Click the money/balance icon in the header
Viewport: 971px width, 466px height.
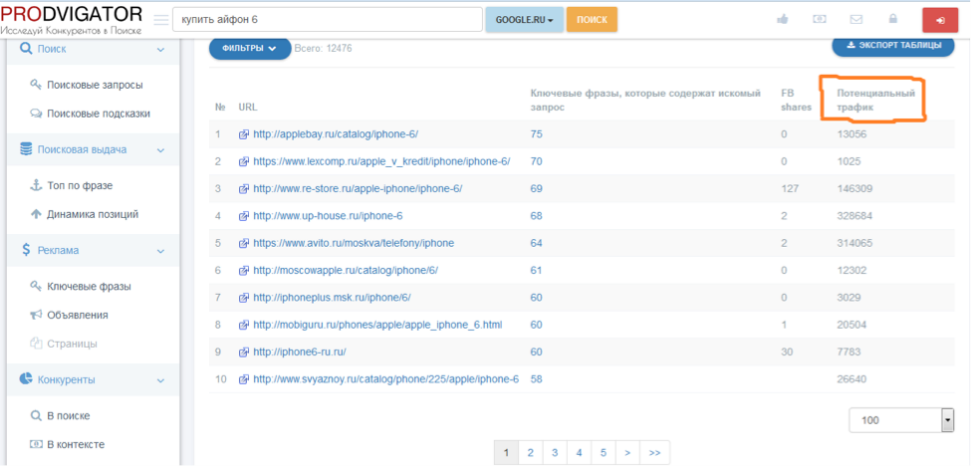[x=819, y=19]
